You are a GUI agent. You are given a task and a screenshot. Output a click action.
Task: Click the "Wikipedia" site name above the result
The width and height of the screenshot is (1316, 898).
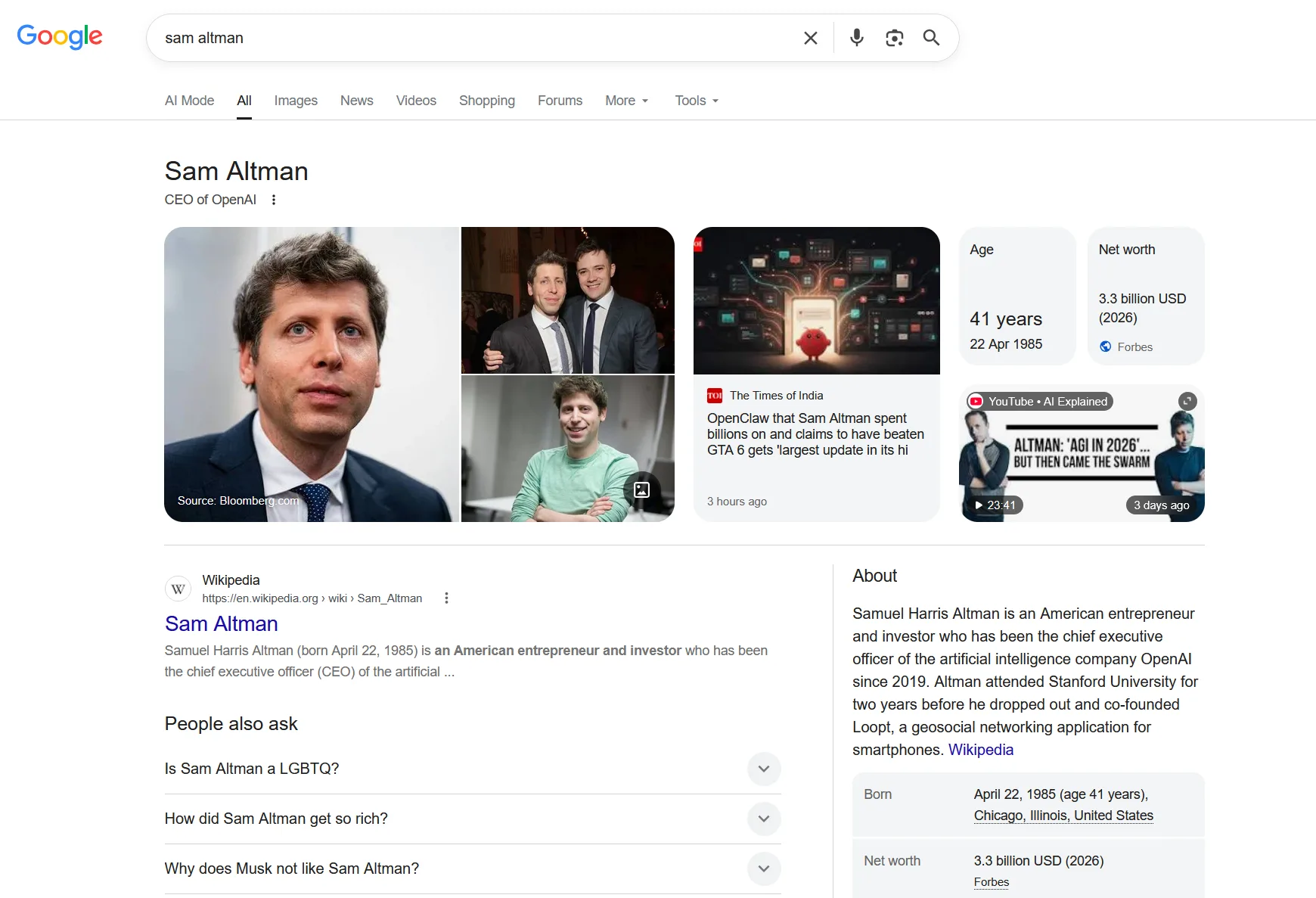coord(231,580)
